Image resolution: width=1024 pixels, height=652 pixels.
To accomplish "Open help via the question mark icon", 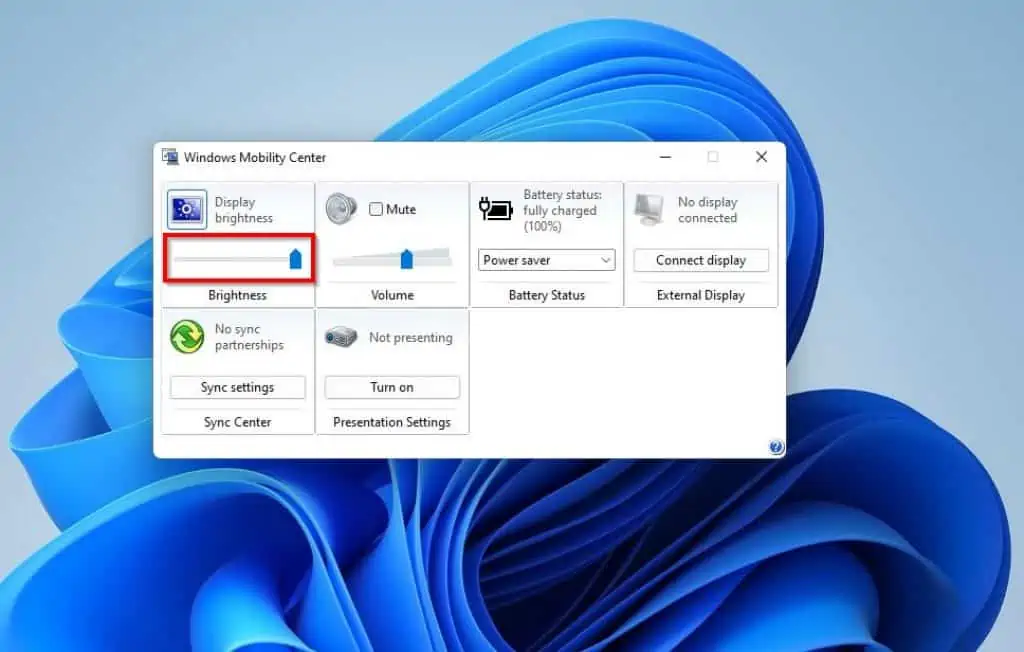I will click(777, 447).
